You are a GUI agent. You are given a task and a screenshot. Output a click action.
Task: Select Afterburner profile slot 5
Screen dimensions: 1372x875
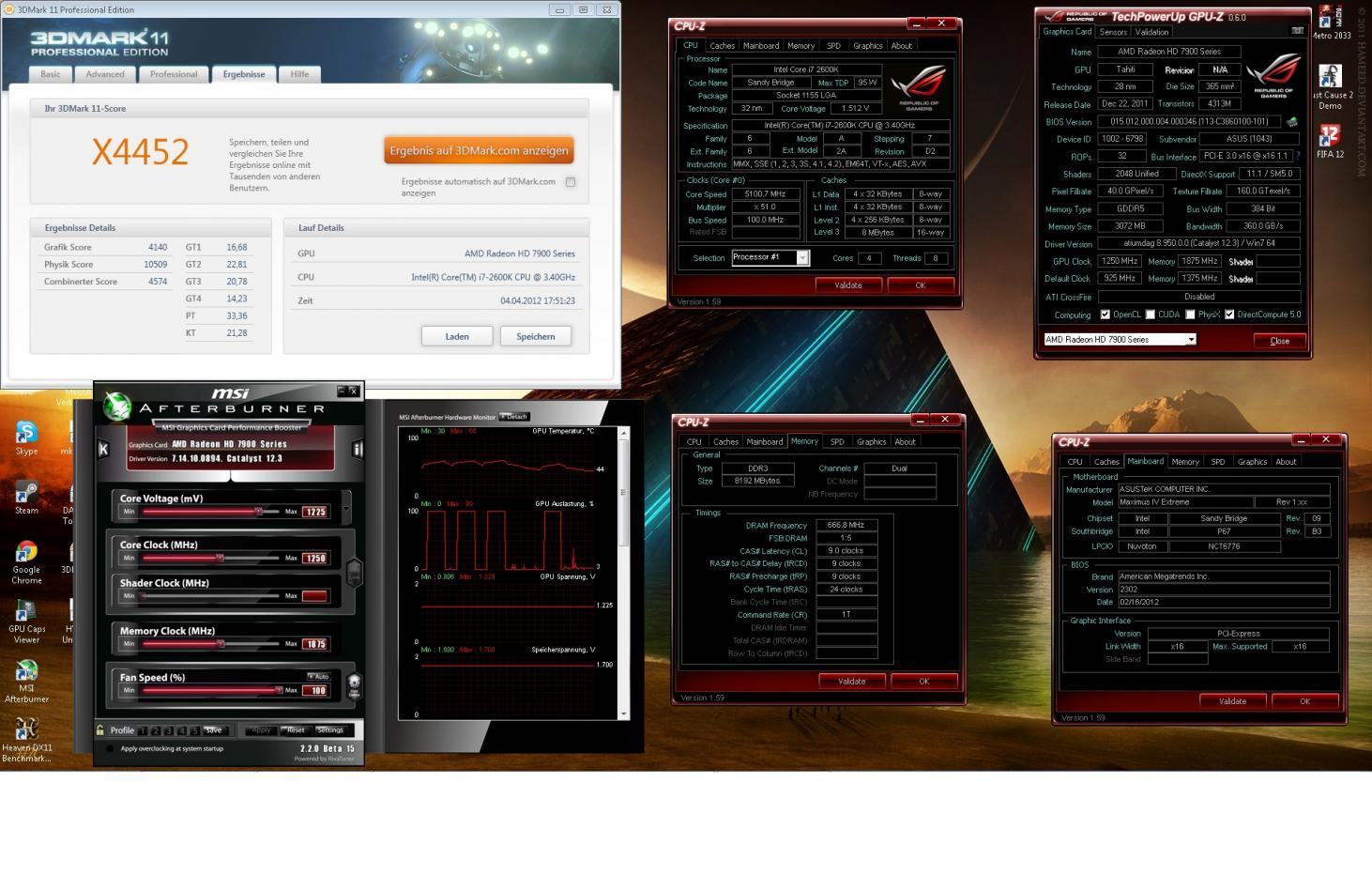coord(194,730)
